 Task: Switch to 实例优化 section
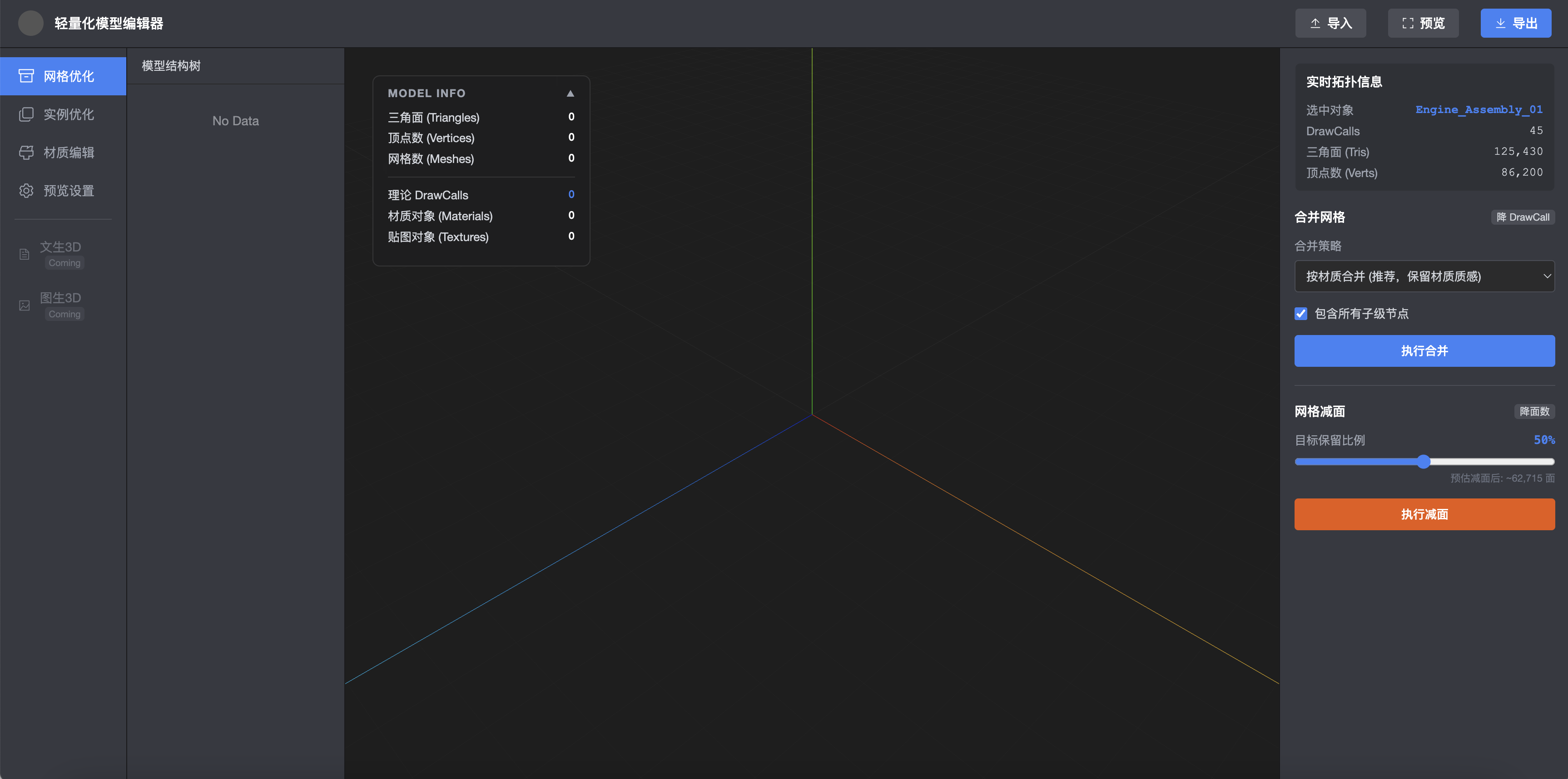coord(63,114)
